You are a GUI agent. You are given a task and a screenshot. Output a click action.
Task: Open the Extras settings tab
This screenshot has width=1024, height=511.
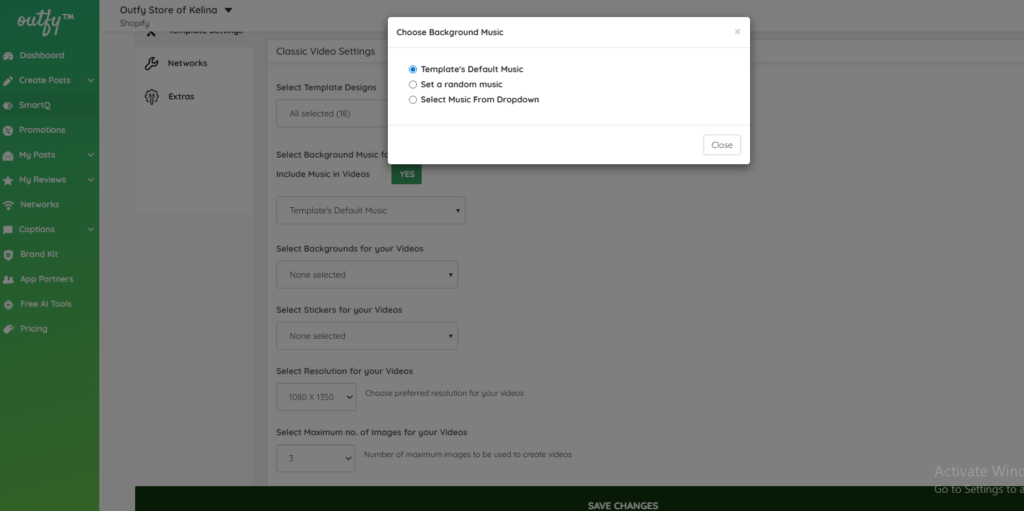[x=180, y=97]
